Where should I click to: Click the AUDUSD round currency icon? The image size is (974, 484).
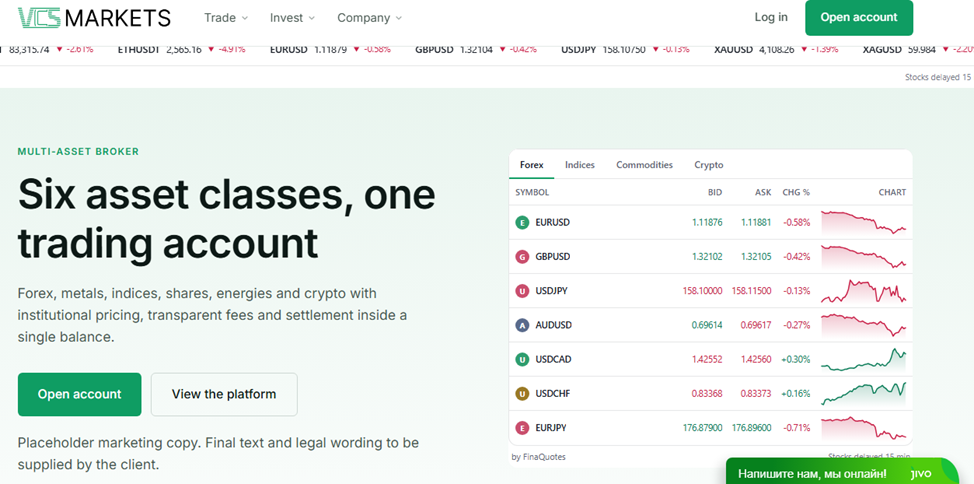522,325
